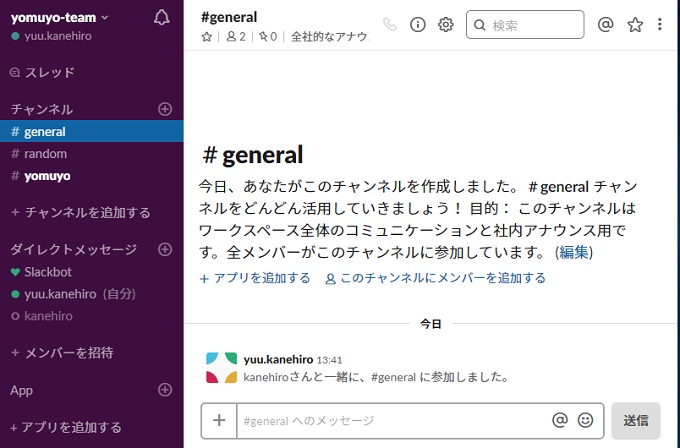Open yomuyo-team workspace dropdown menu
This screenshot has width=680, height=448.
(x=59, y=18)
